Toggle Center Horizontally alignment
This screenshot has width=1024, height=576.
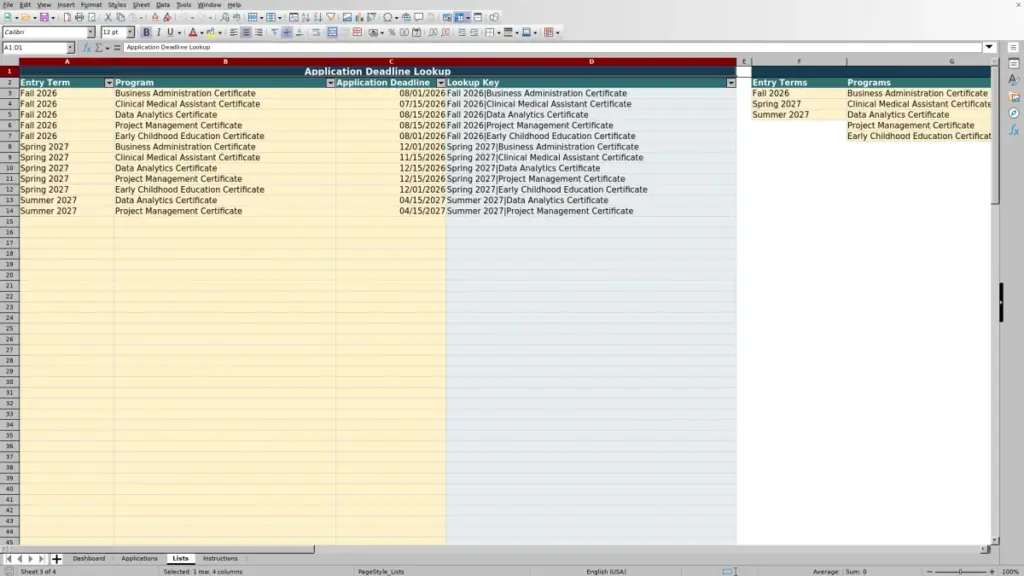pos(246,32)
